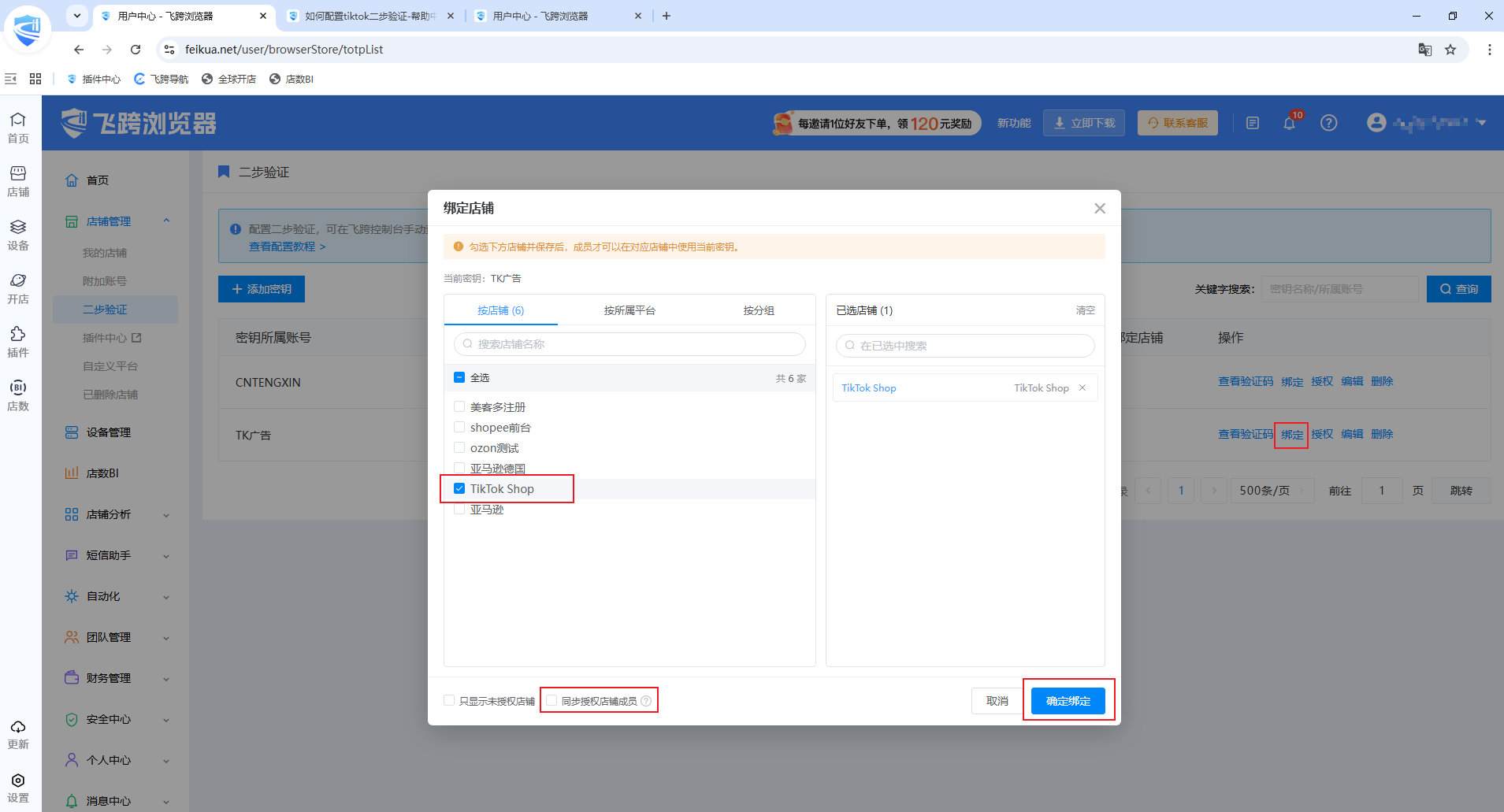Expand the 短信助手 sidebar section

coord(166,556)
